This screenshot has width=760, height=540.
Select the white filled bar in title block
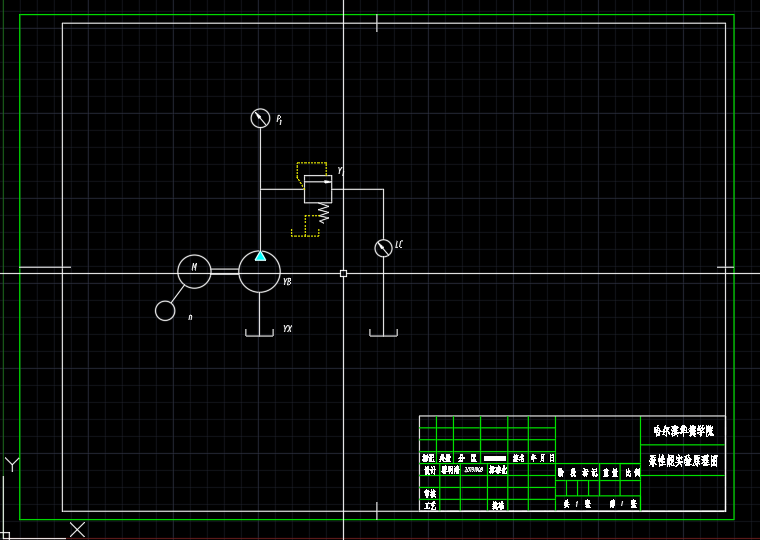coord(495,458)
